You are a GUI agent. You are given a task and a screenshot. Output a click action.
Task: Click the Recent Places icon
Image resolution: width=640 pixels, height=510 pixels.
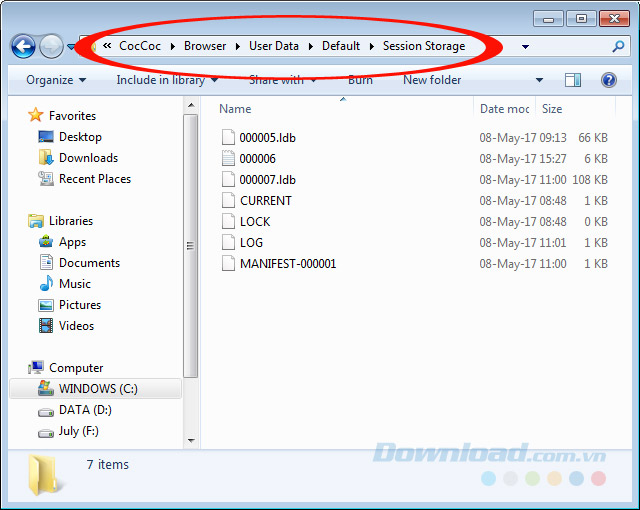coord(46,178)
